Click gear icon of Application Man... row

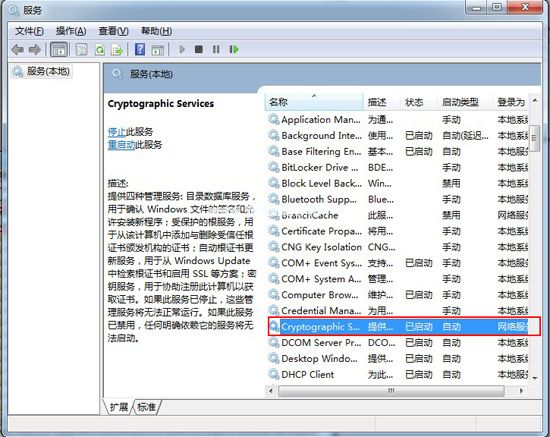274,119
